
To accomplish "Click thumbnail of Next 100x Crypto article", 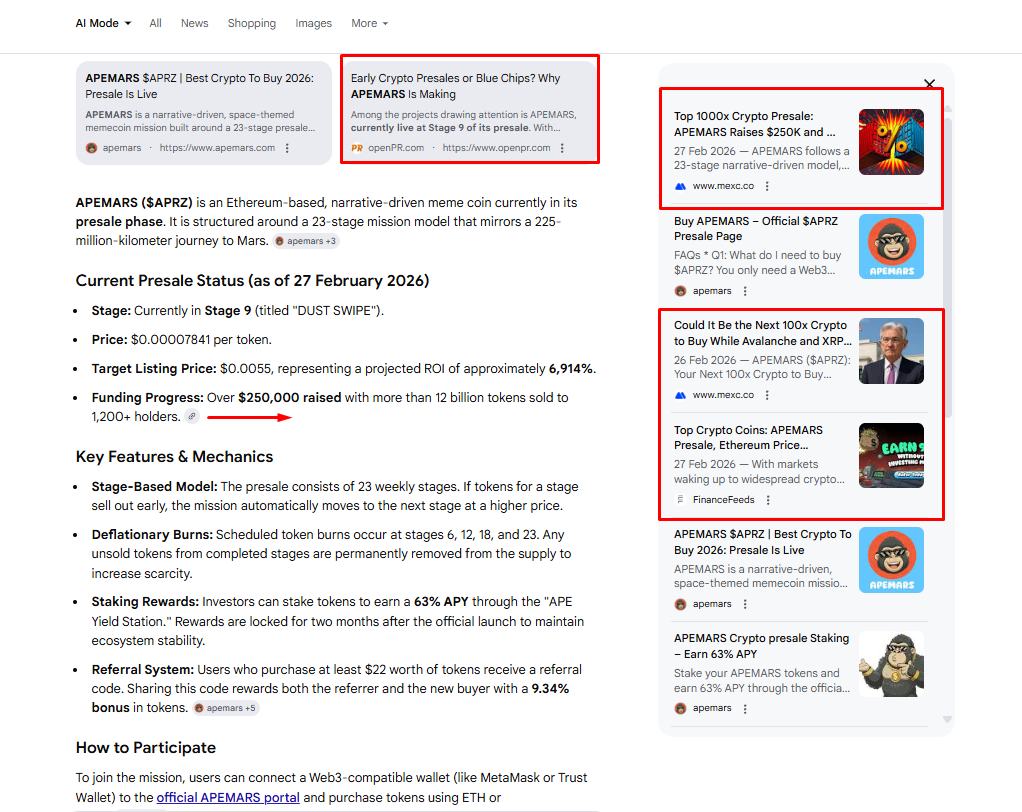I will click(x=891, y=351).
